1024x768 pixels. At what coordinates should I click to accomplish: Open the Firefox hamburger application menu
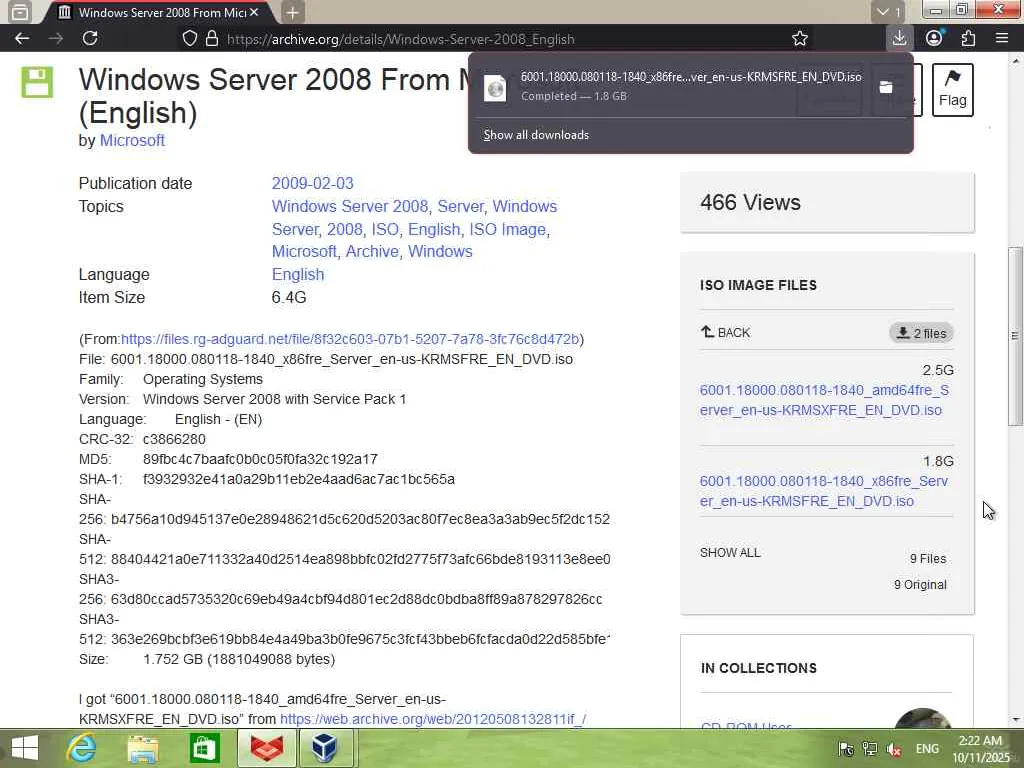click(x=1002, y=38)
